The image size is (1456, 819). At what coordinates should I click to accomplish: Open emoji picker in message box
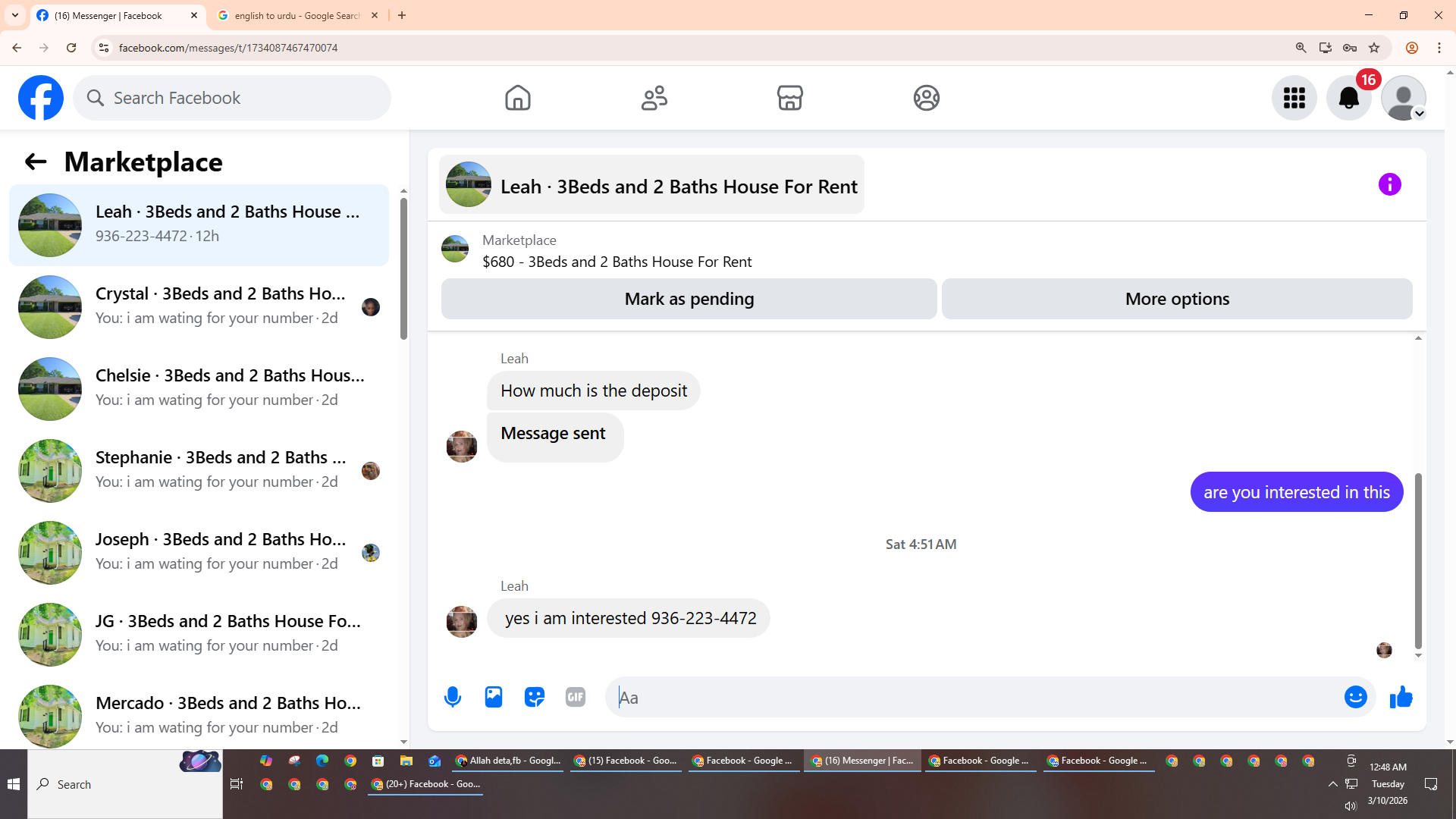(1355, 697)
